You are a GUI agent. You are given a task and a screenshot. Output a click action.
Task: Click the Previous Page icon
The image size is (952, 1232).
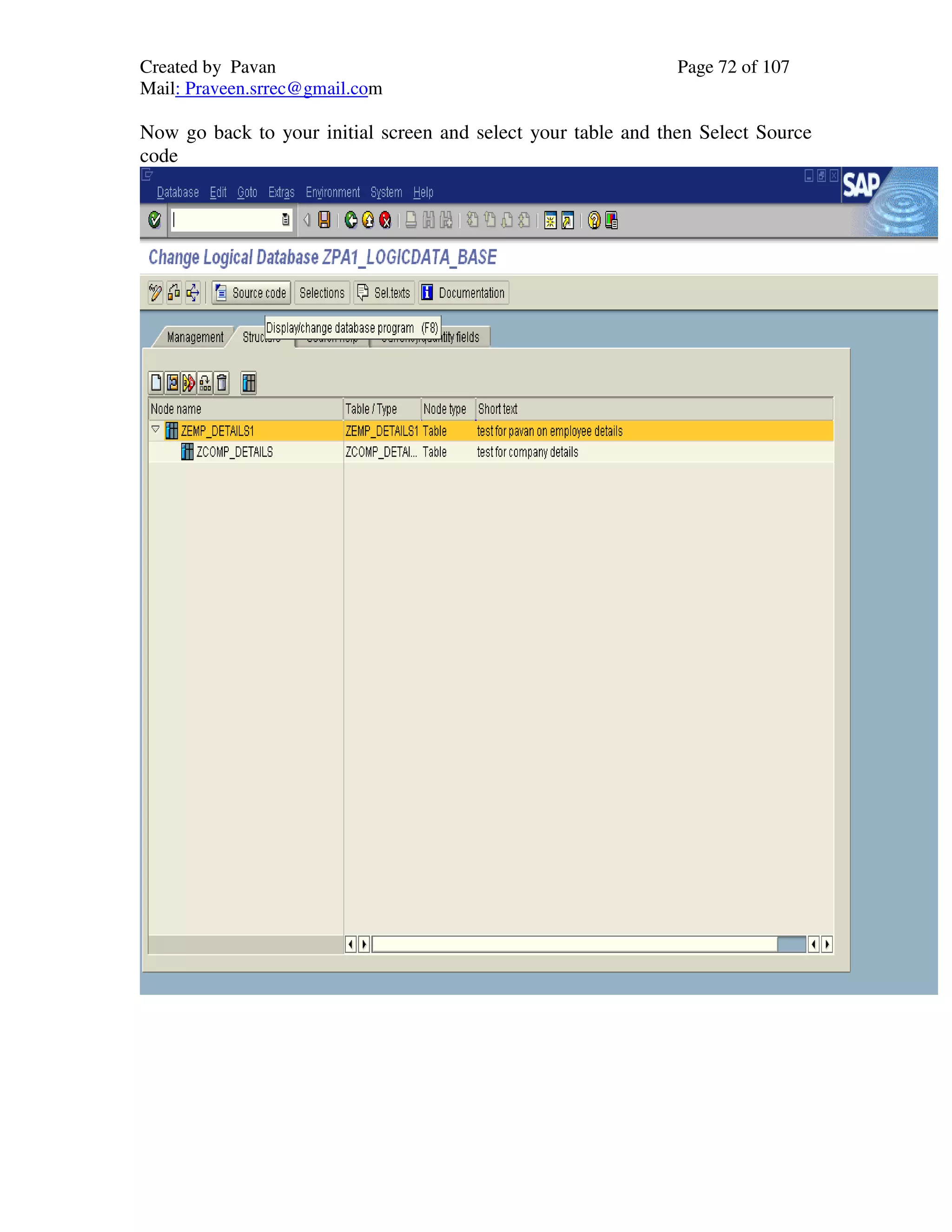[489, 220]
